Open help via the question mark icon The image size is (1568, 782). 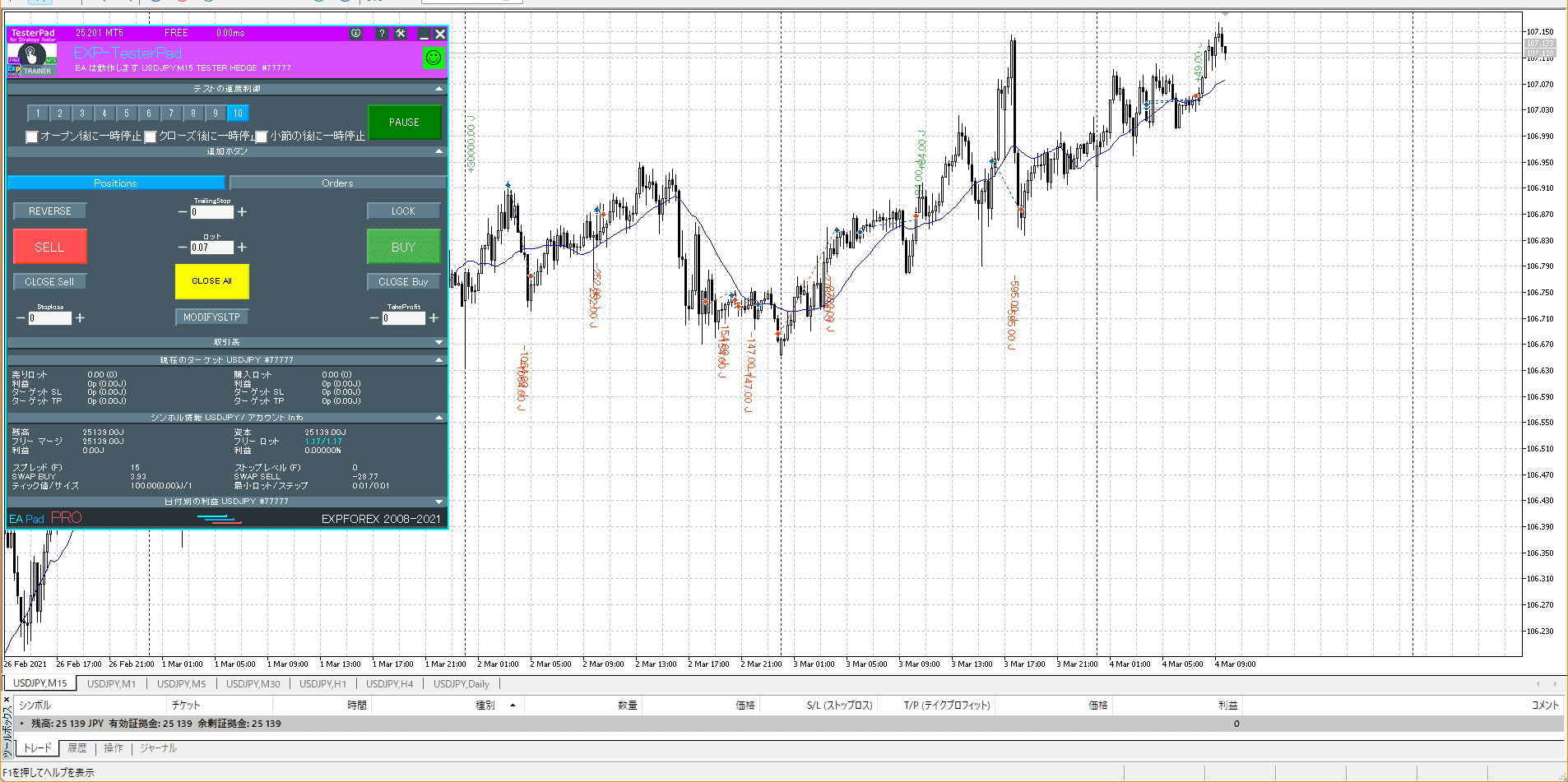coord(382,34)
